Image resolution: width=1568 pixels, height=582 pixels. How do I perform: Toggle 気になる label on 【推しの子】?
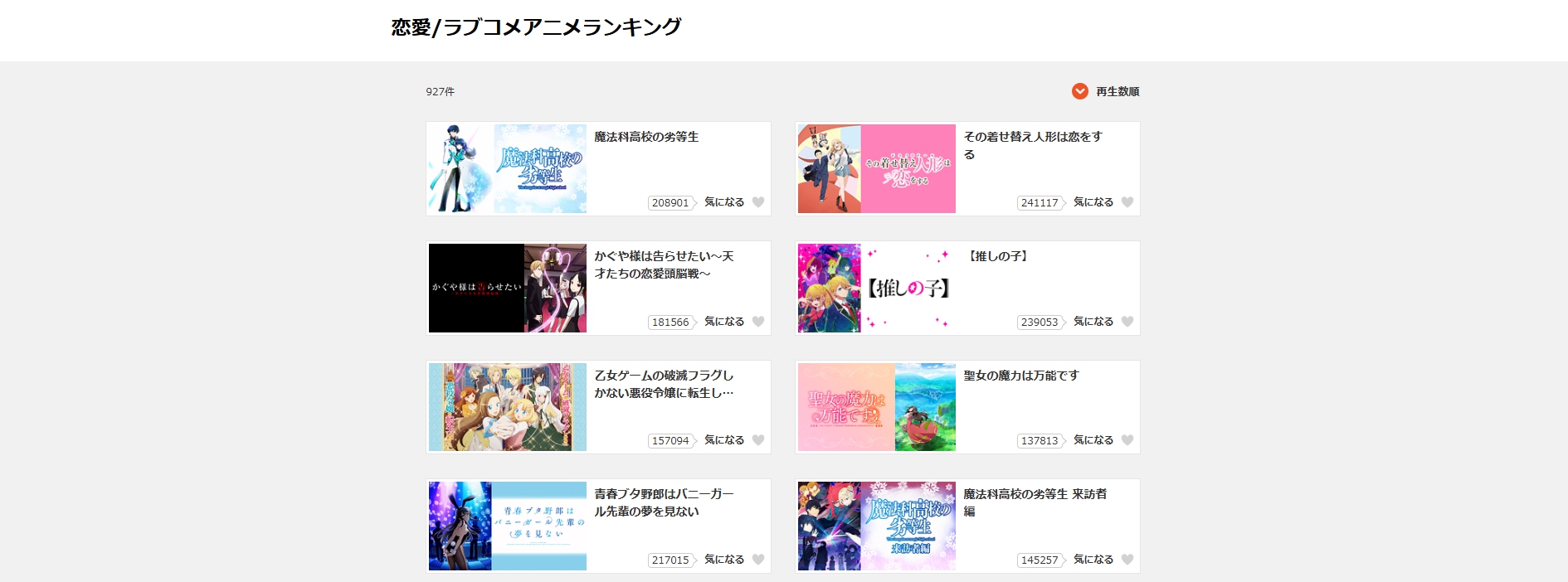tap(1093, 322)
